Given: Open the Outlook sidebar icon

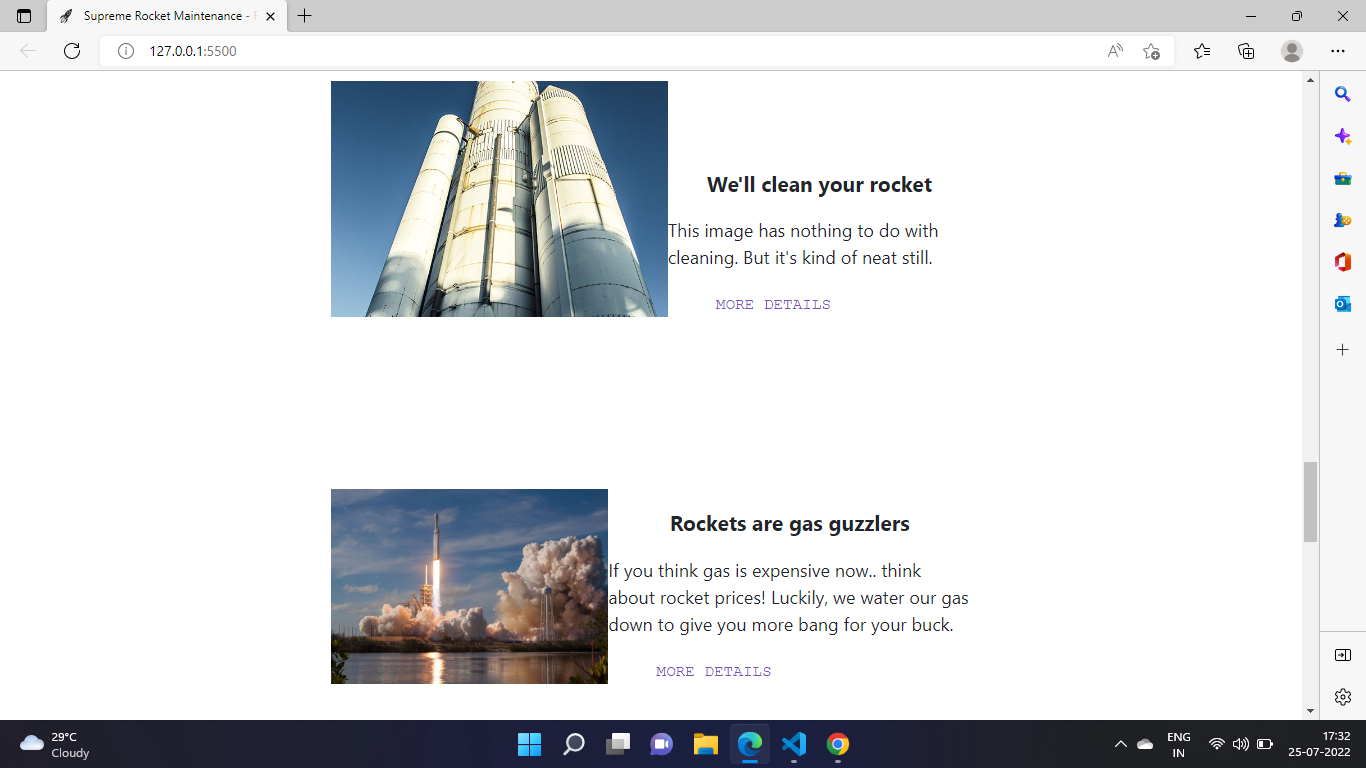Looking at the screenshot, I should tap(1342, 303).
